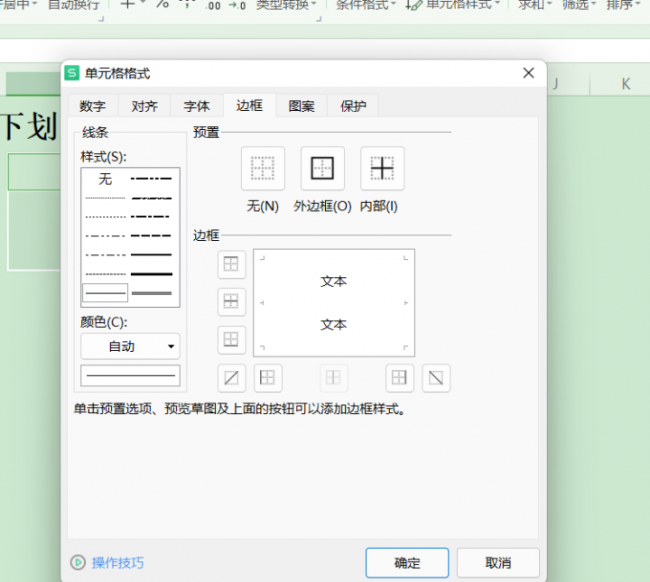This screenshot has width=650, height=582.
Task: Apply the 内部(I) inside borders preset
Action: pos(382,168)
